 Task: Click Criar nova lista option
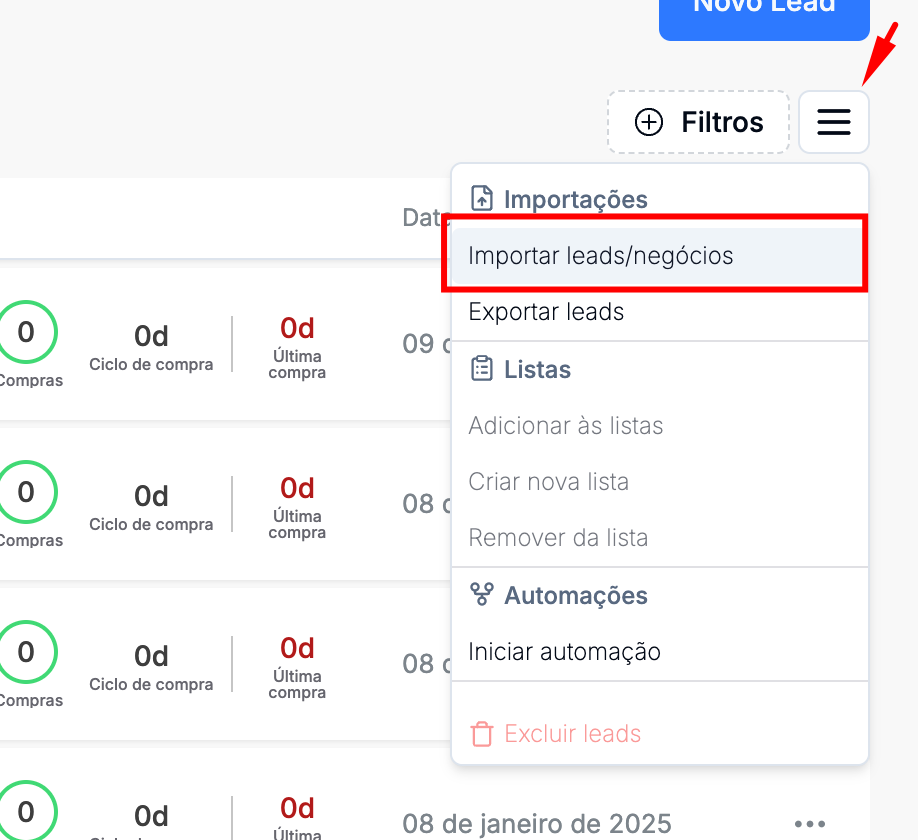click(548, 482)
